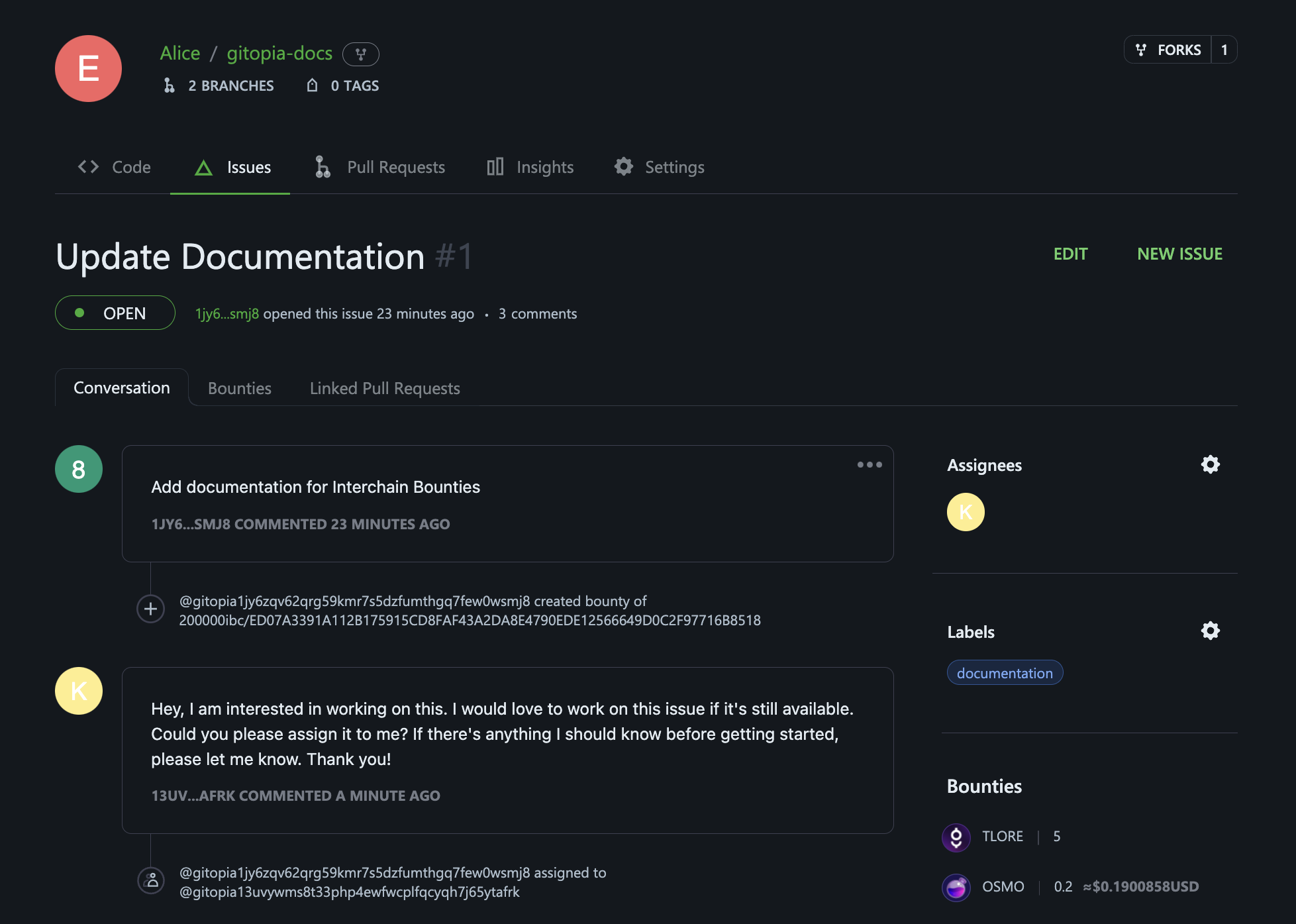Open the Alice owner link
Viewport: 1296px width, 924px height.
coord(180,53)
